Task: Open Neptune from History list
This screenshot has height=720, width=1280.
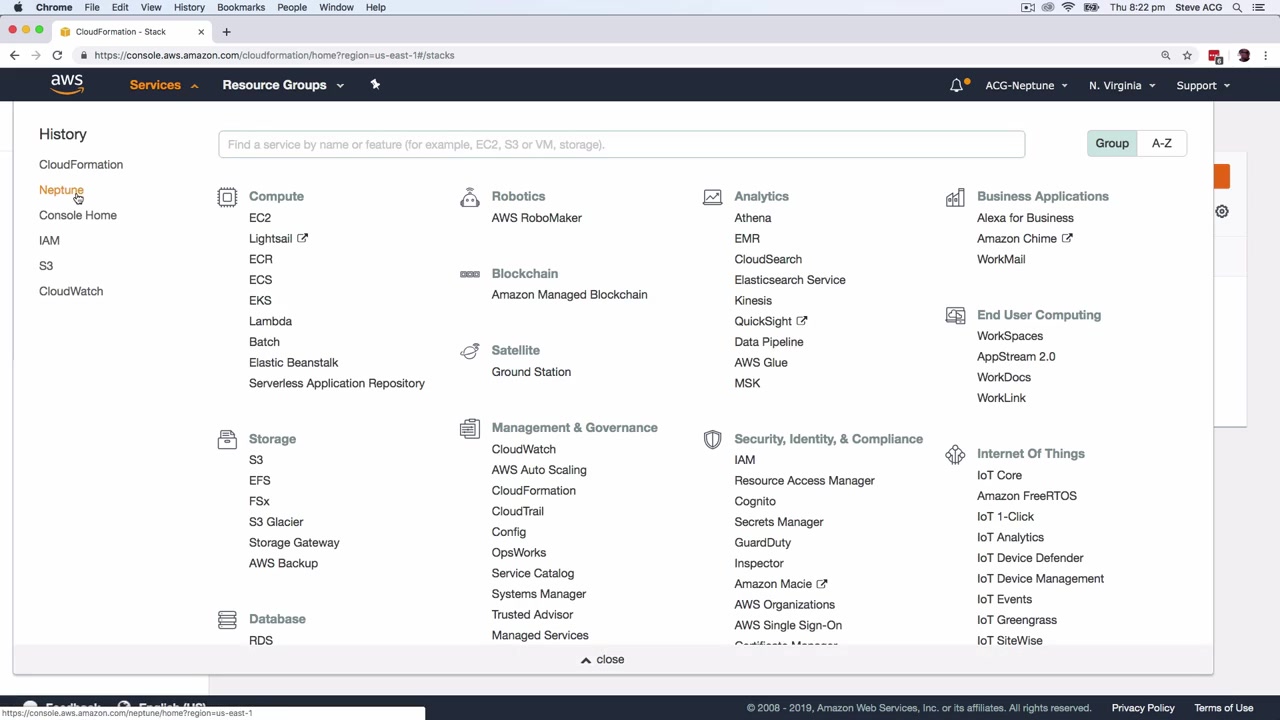Action: [61, 190]
